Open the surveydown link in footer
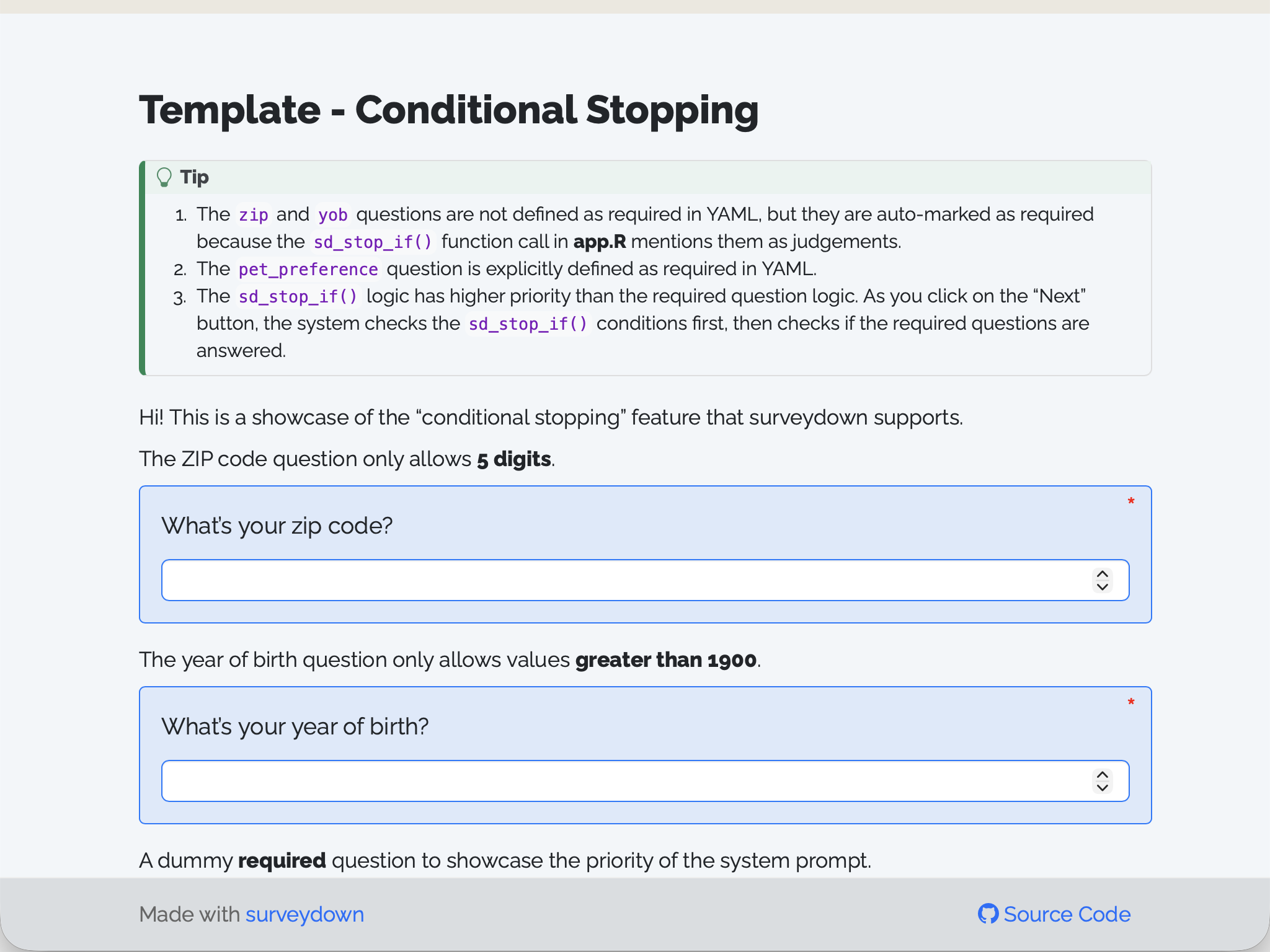 coord(304,914)
